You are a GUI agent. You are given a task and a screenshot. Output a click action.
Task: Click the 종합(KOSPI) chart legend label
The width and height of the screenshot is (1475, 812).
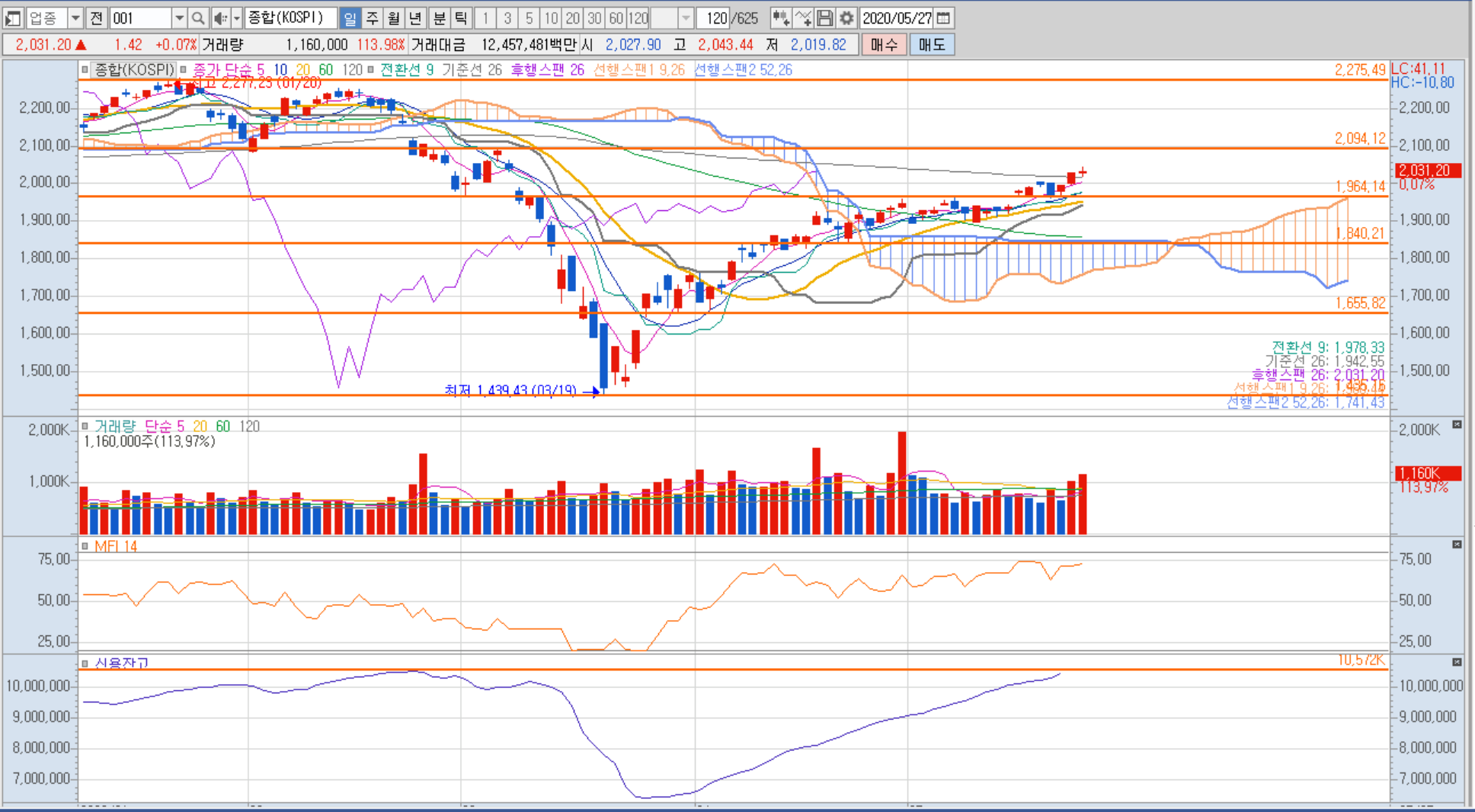click(133, 70)
